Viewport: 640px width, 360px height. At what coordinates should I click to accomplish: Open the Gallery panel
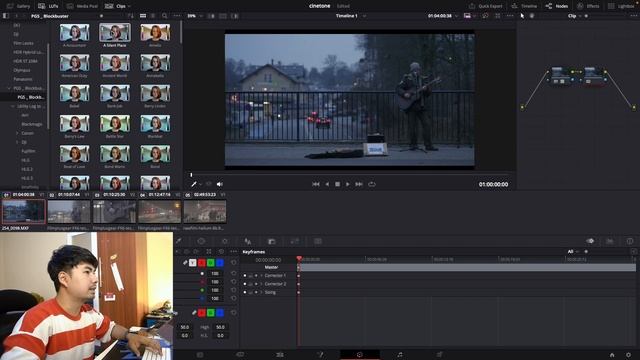pyautogui.click(x=19, y=6)
